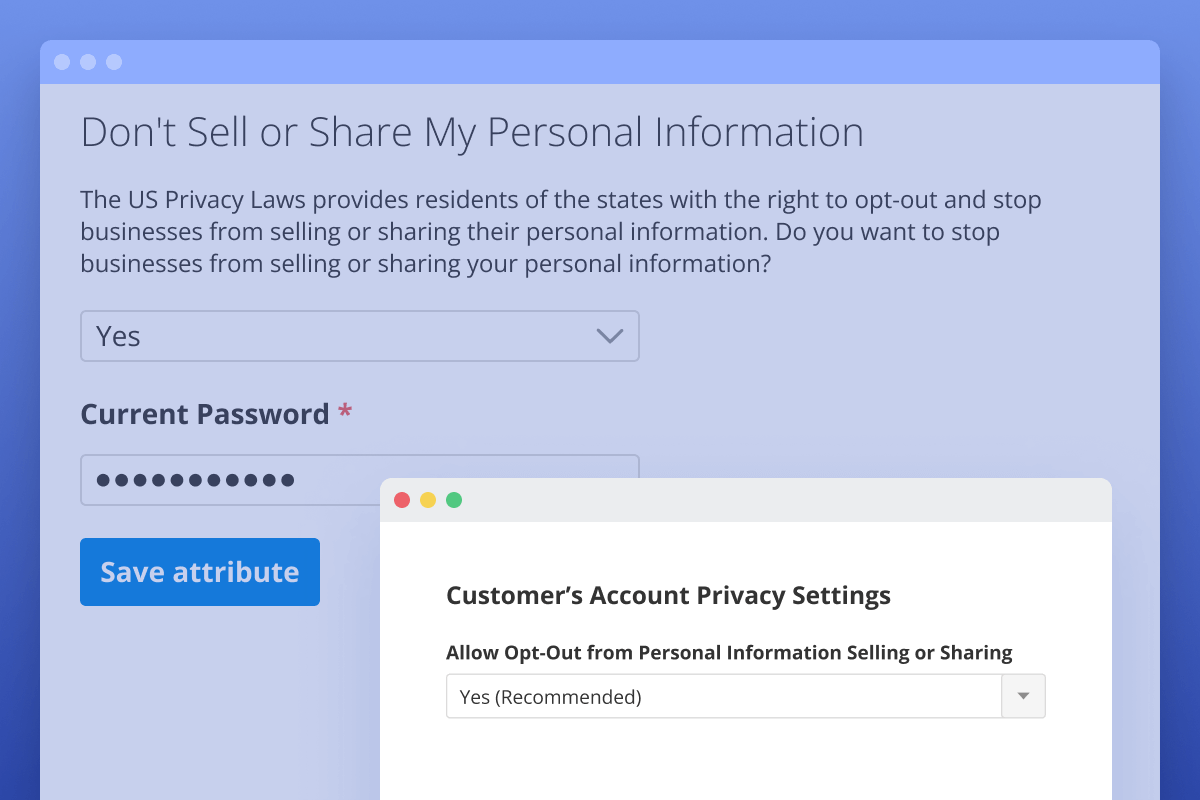
Task: Select the "Yes (Recommended)" value text
Action: pos(549,696)
